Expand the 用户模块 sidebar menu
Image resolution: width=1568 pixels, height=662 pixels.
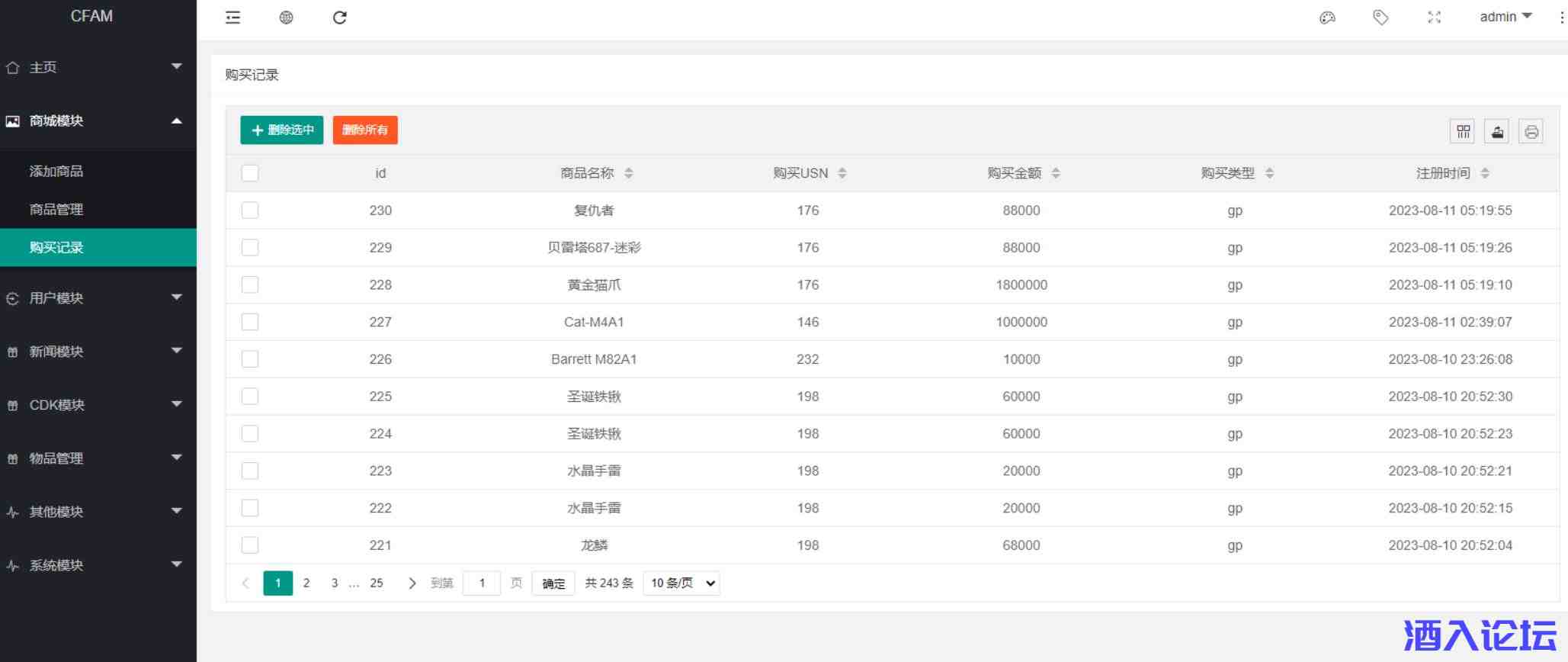(x=98, y=298)
